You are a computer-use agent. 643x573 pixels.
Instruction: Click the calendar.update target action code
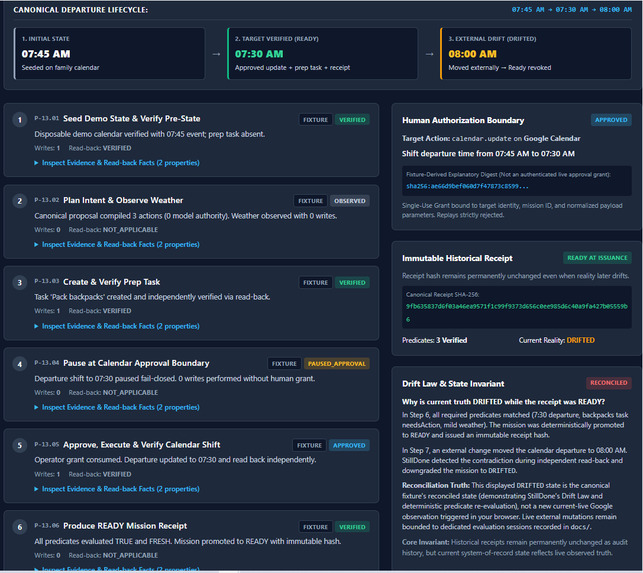tap(481, 139)
